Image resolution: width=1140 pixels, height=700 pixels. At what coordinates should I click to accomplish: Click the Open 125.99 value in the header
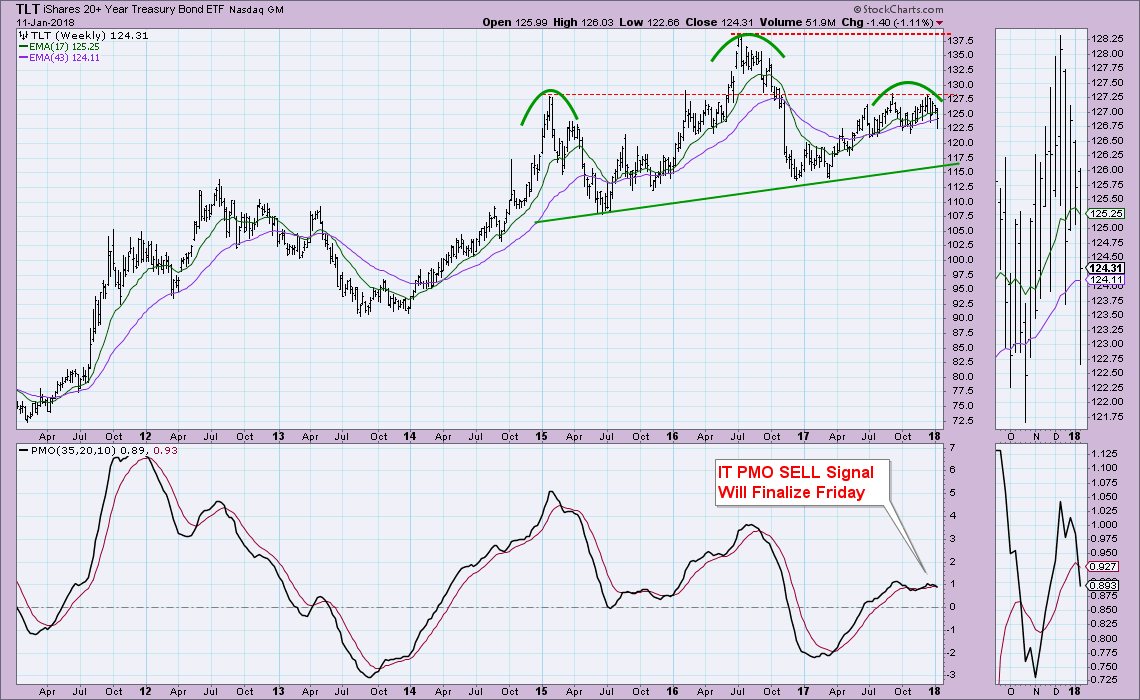514,23
